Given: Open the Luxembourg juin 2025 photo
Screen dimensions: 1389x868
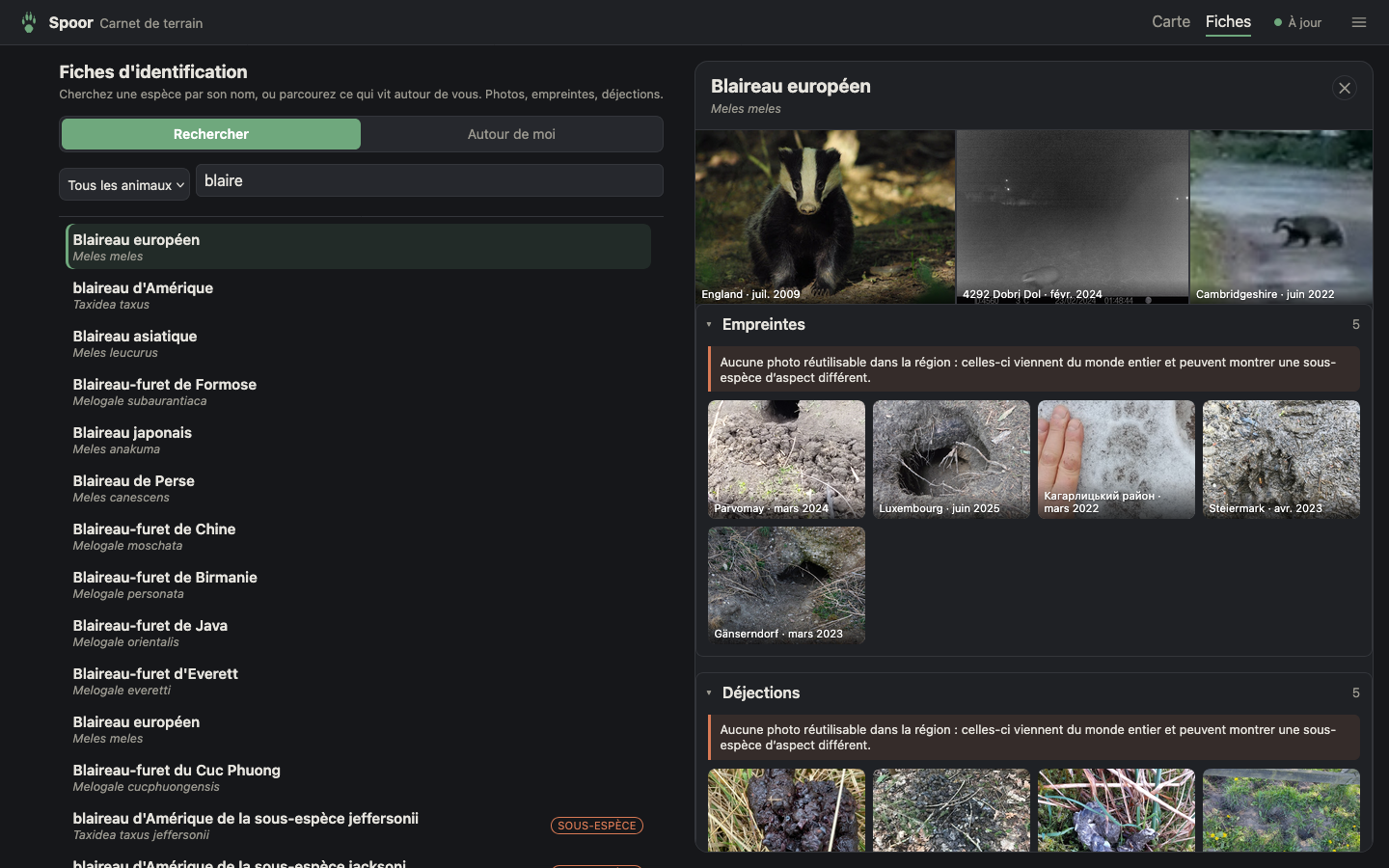Looking at the screenshot, I should 951,459.
